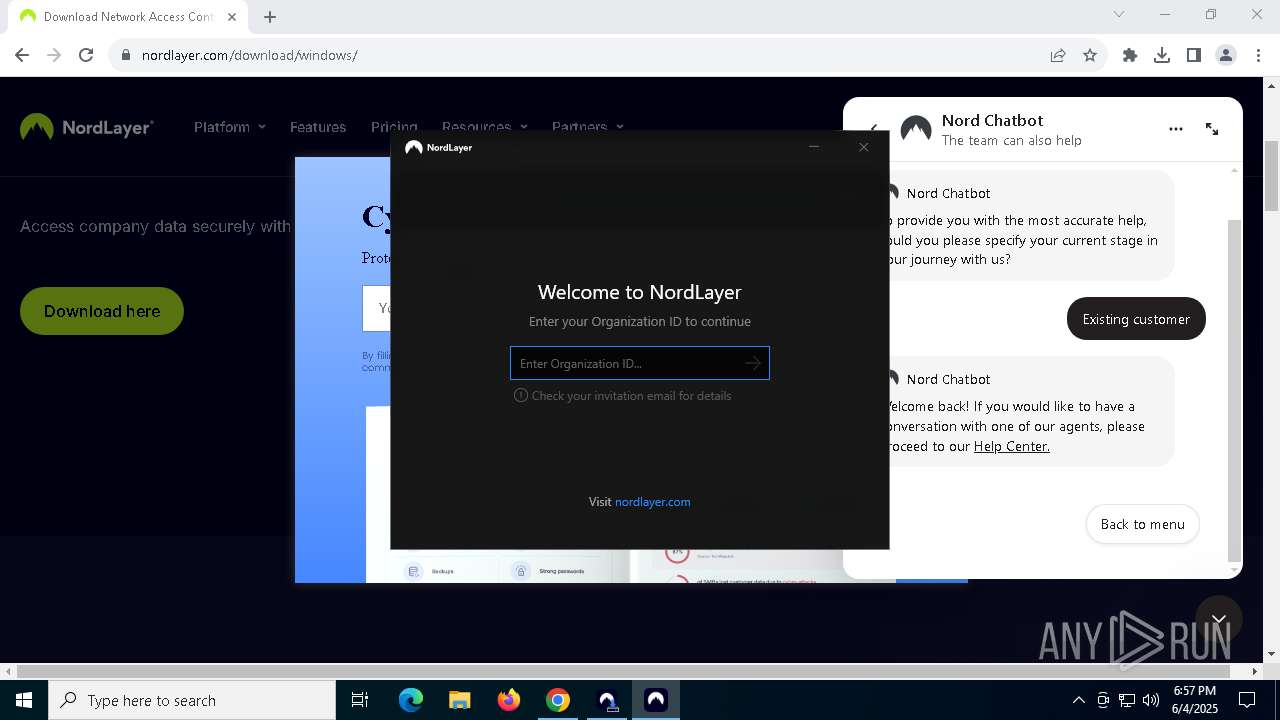Open Chrome tab search dropdown

point(1119,14)
